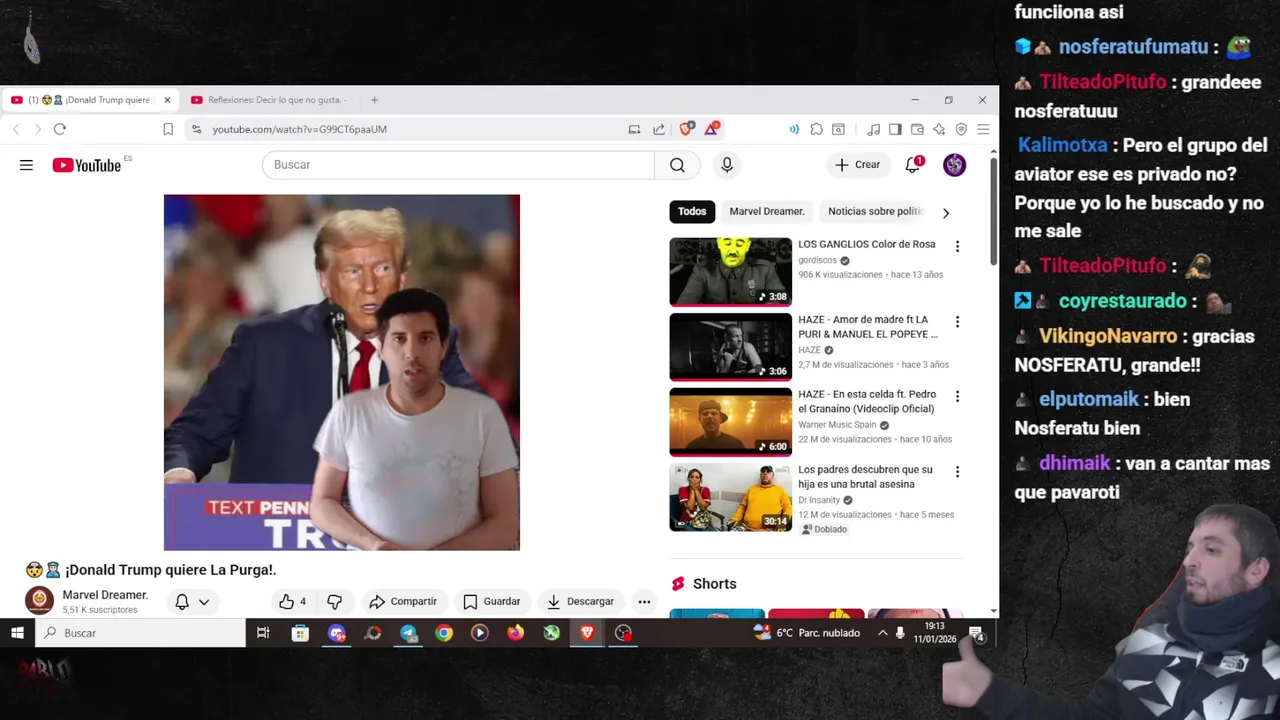Click the YouTube Buscar search field
The height and width of the screenshot is (720, 1280).
(458, 165)
